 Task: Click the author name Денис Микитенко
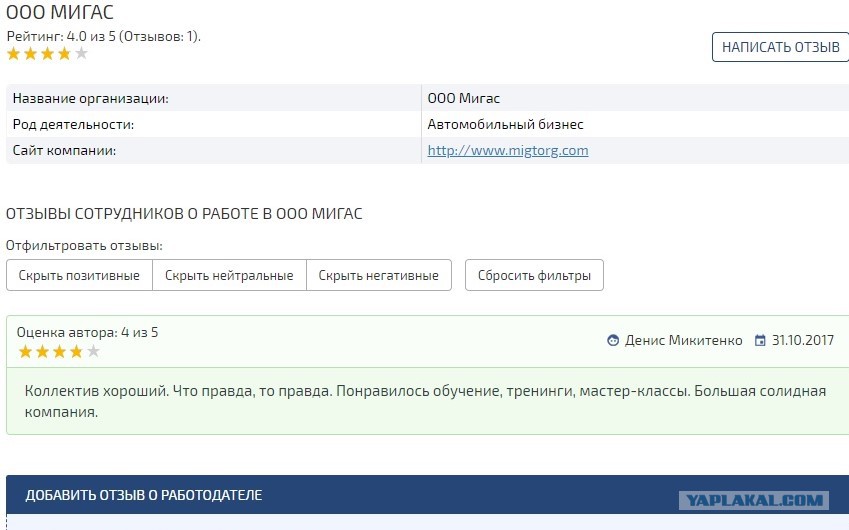coord(683,341)
